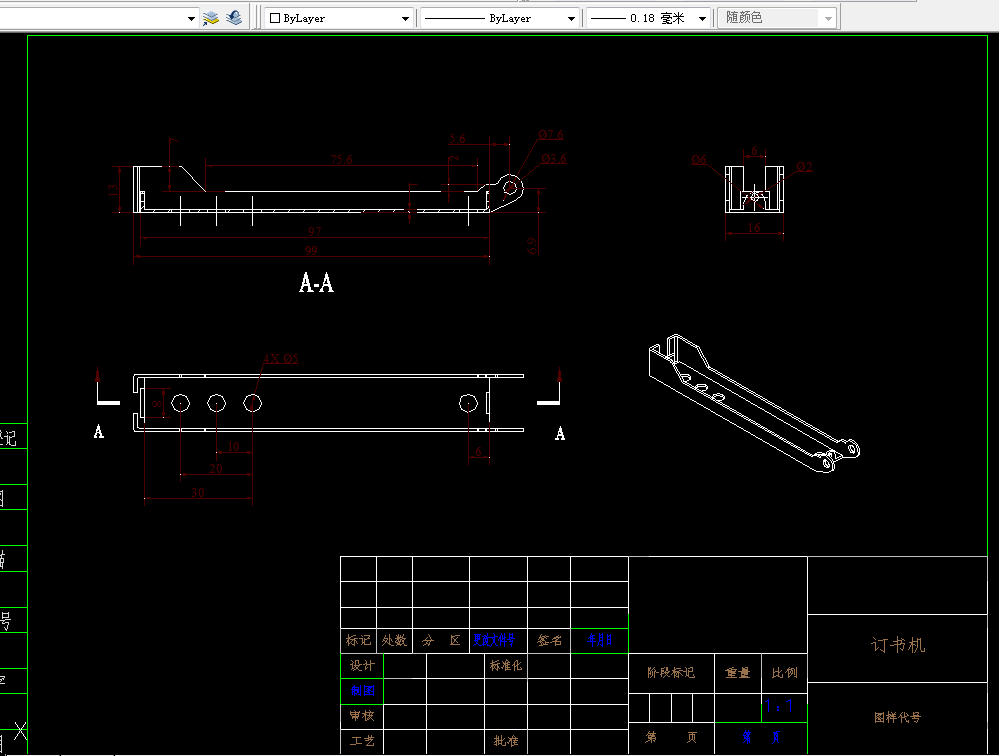The image size is (999, 756).
Task: Select the 20 hole spacing dimension
Action: pos(216,468)
